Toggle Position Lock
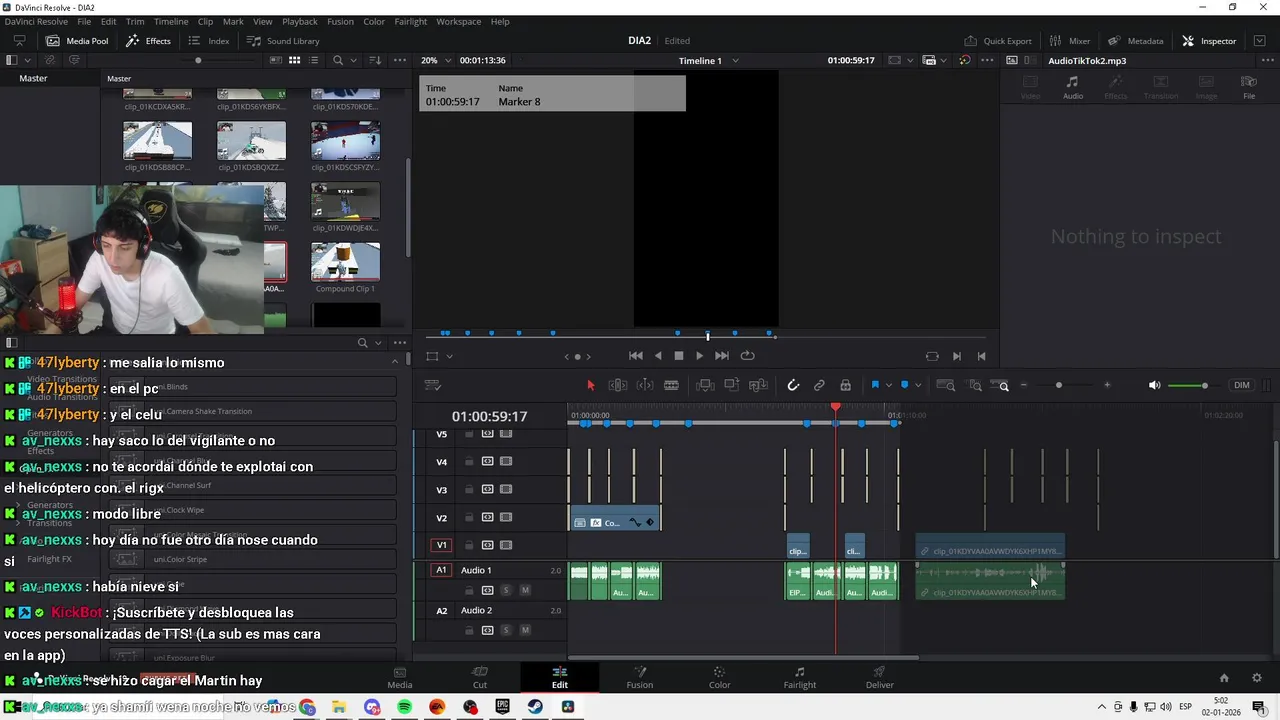Image resolution: width=1280 pixels, height=720 pixels. (x=845, y=385)
